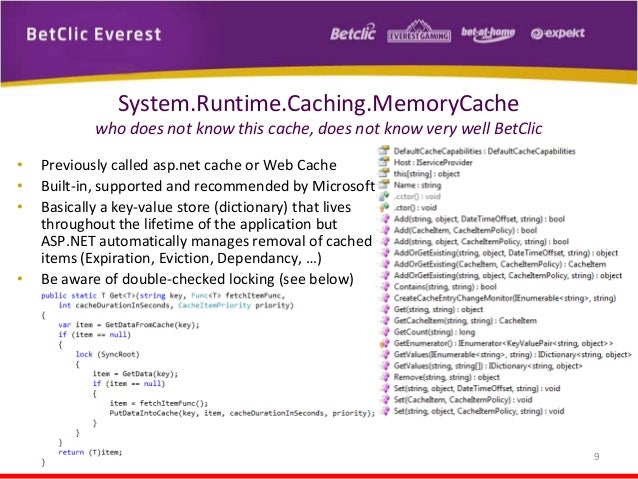Viewport: 638px width, 479px height.
Task: Click the protected method icon beside GetEnumerator()
Action: (385, 343)
